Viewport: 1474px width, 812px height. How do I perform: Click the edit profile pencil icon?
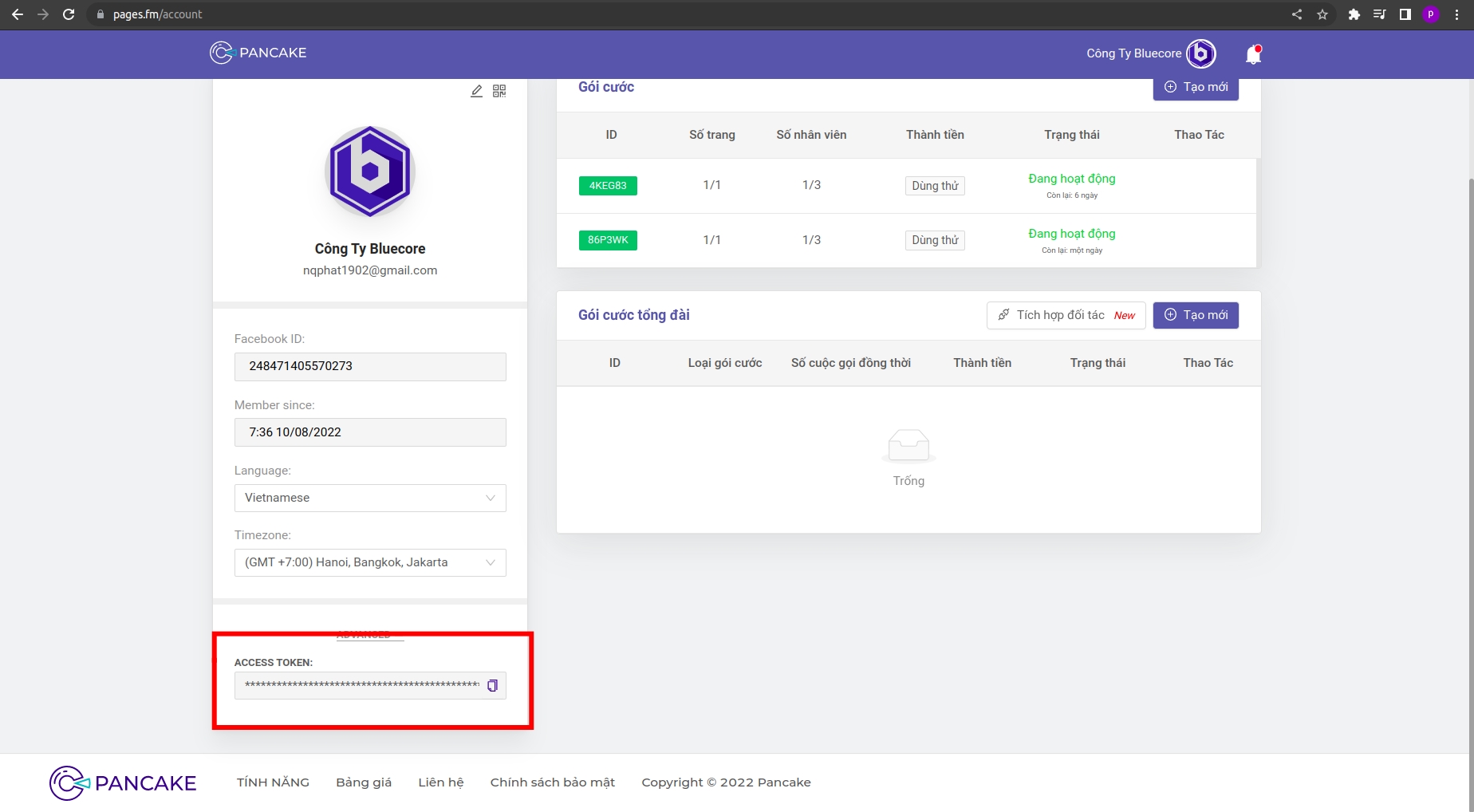pyautogui.click(x=476, y=91)
